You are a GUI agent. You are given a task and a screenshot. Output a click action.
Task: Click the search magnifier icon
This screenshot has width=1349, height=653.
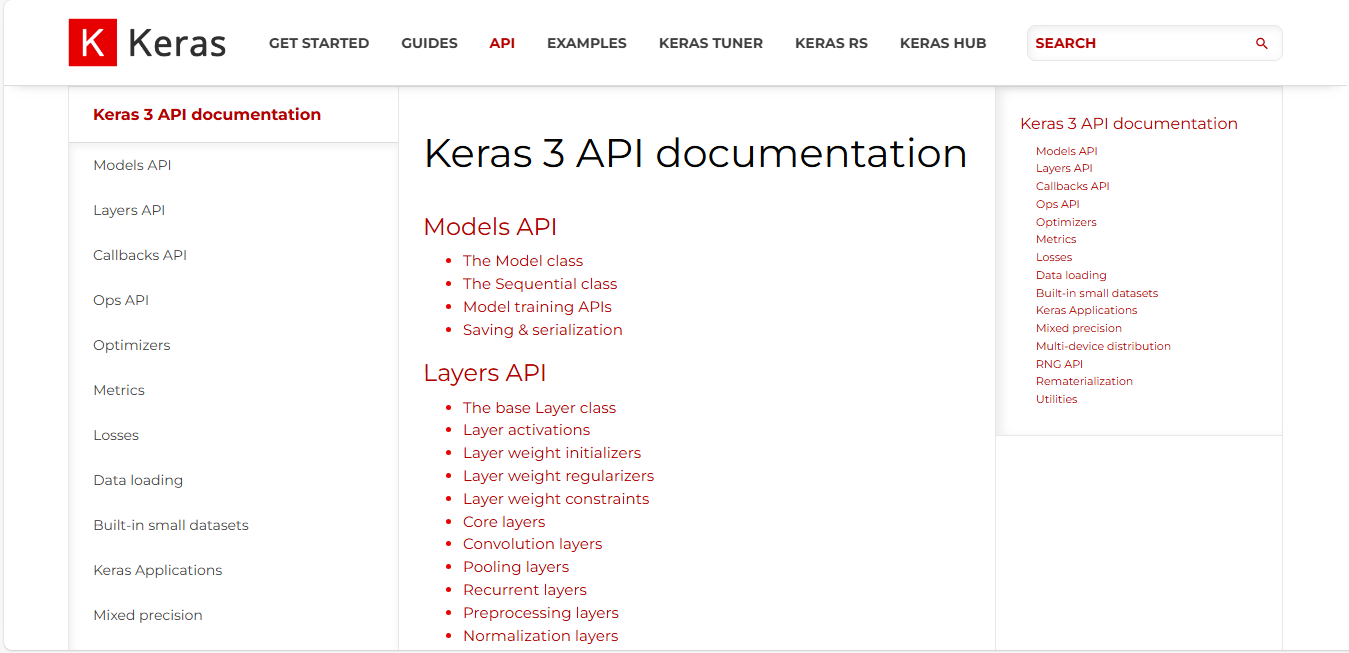click(1261, 44)
